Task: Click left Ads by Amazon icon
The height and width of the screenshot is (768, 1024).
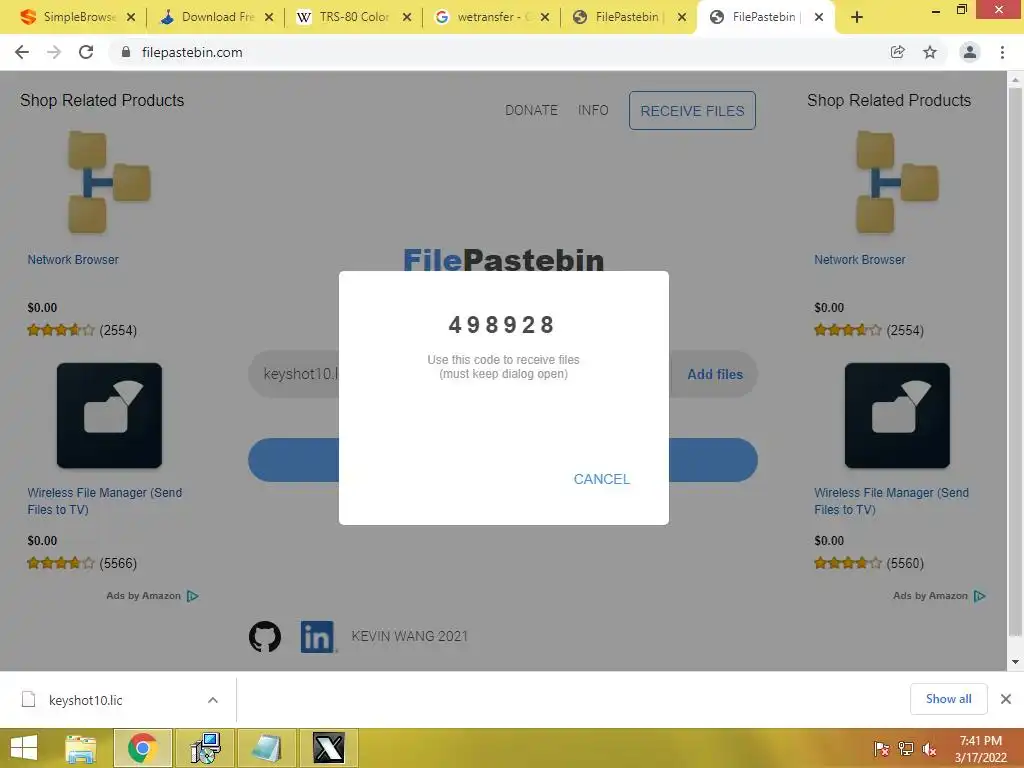Action: click(193, 596)
